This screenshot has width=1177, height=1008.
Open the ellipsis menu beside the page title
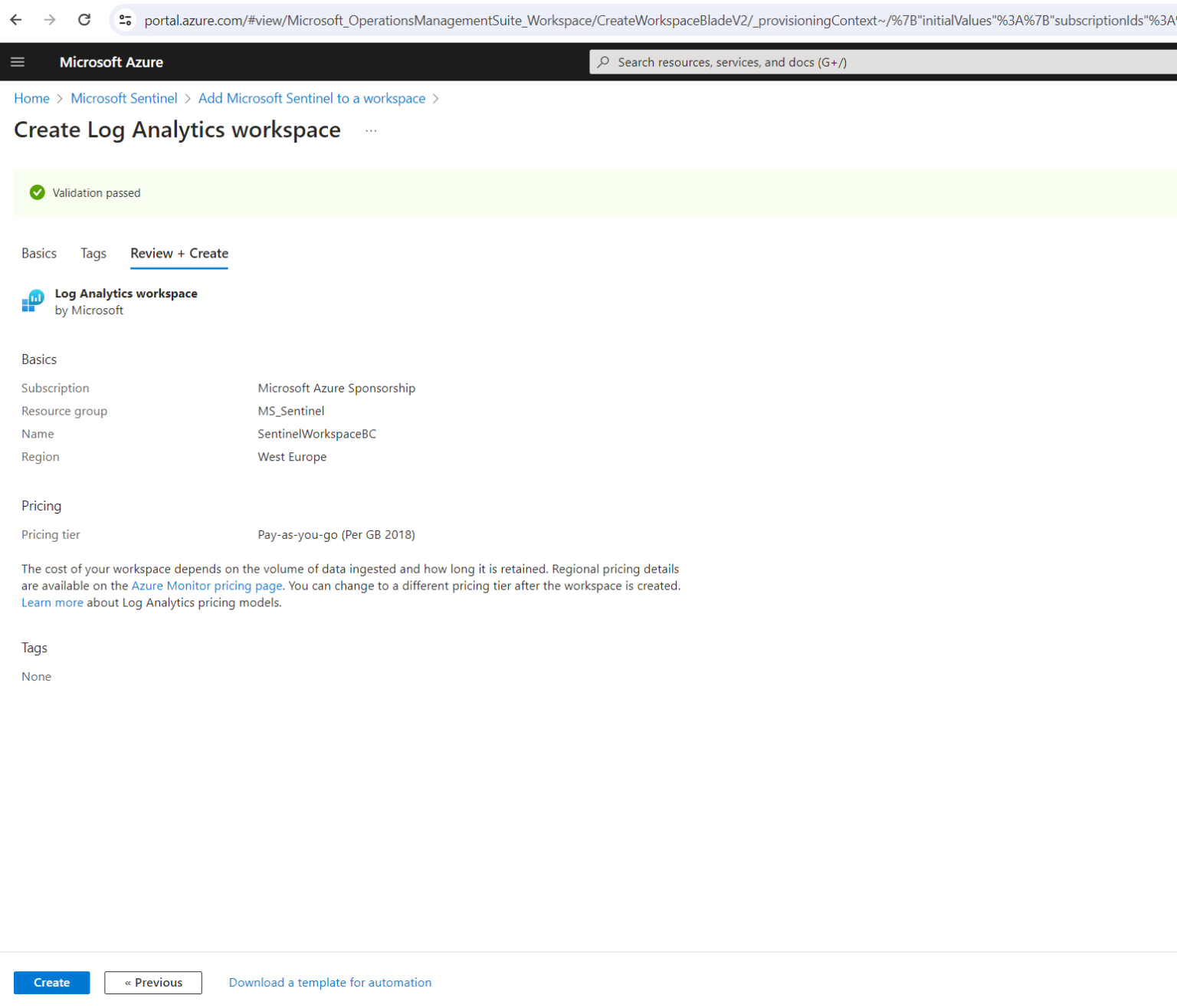point(371,131)
